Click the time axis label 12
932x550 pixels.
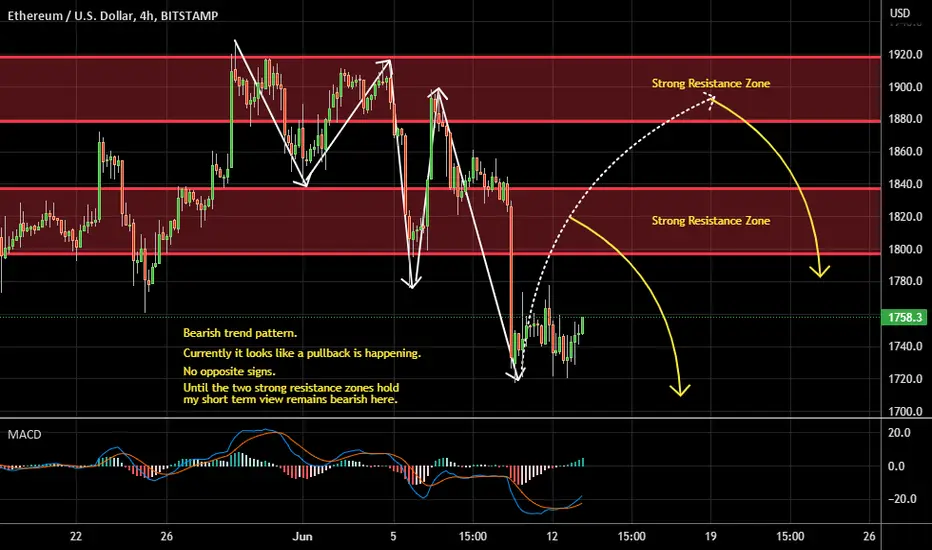(552, 536)
